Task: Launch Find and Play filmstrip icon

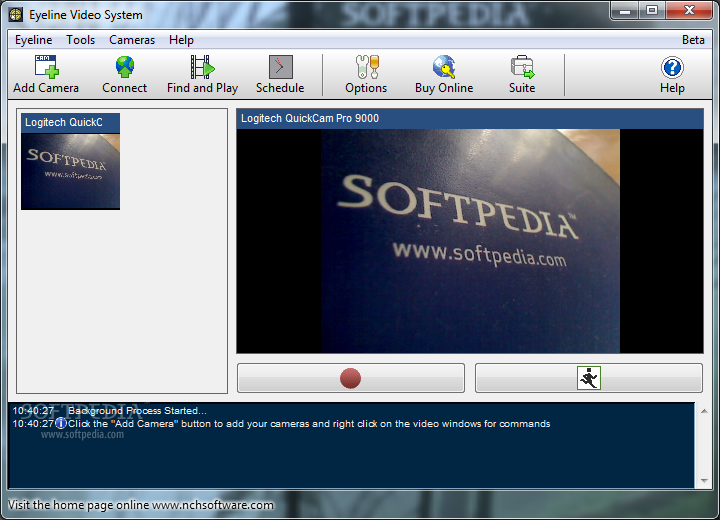Action: click(202, 67)
